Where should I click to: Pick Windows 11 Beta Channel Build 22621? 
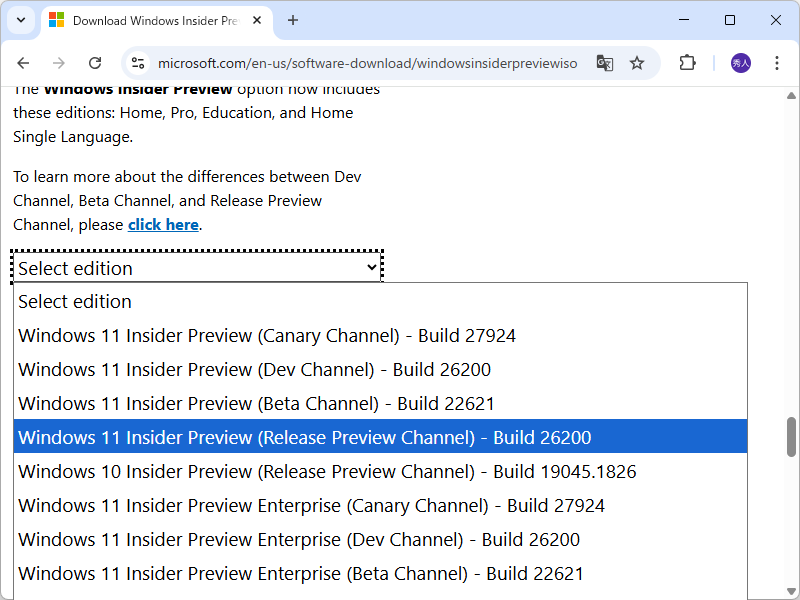coord(256,404)
